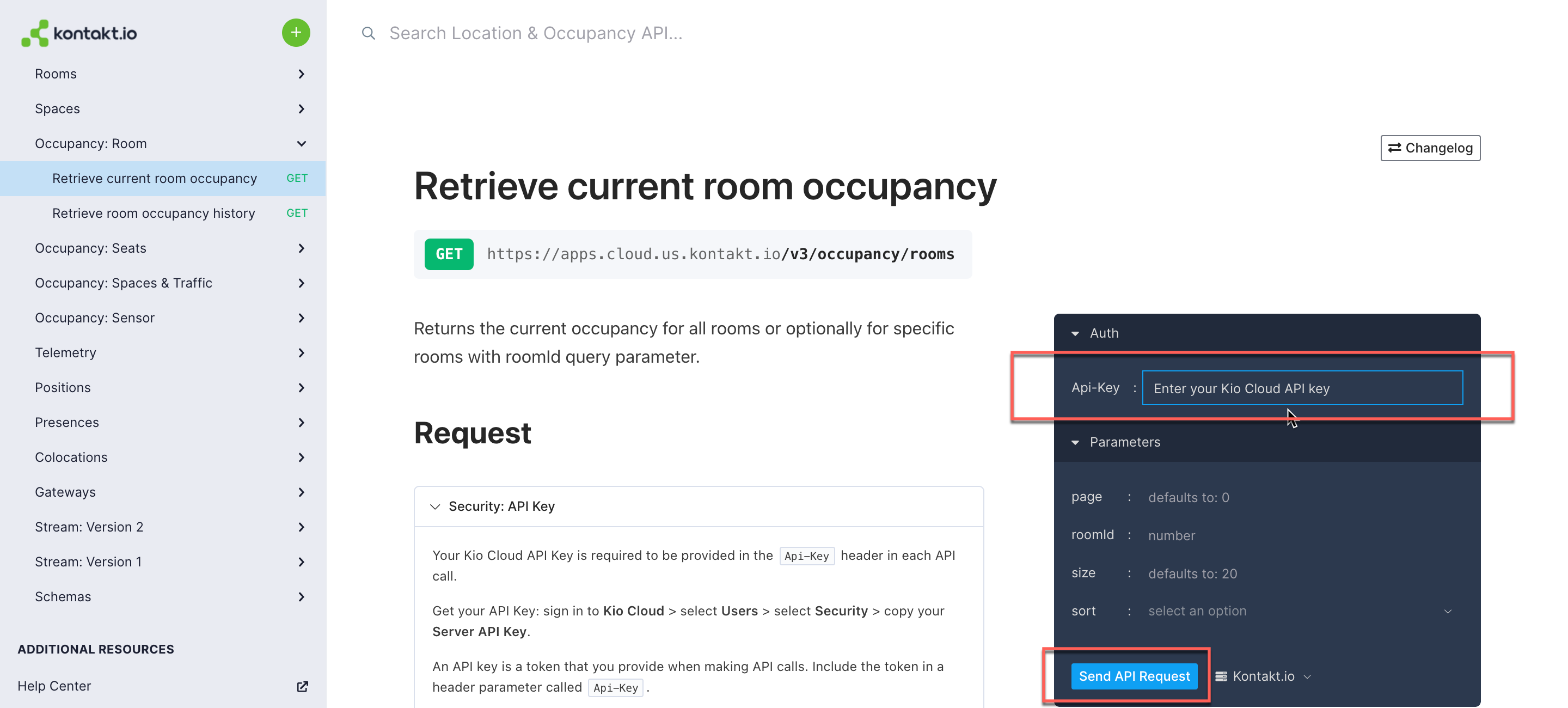This screenshot has width=1568, height=708.
Task: Open Retrieve room occupancy history page
Action: tap(163, 213)
